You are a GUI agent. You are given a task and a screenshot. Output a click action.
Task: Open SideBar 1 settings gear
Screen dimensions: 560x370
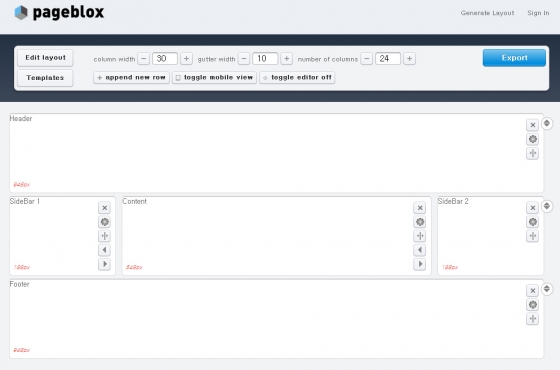coord(104,222)
